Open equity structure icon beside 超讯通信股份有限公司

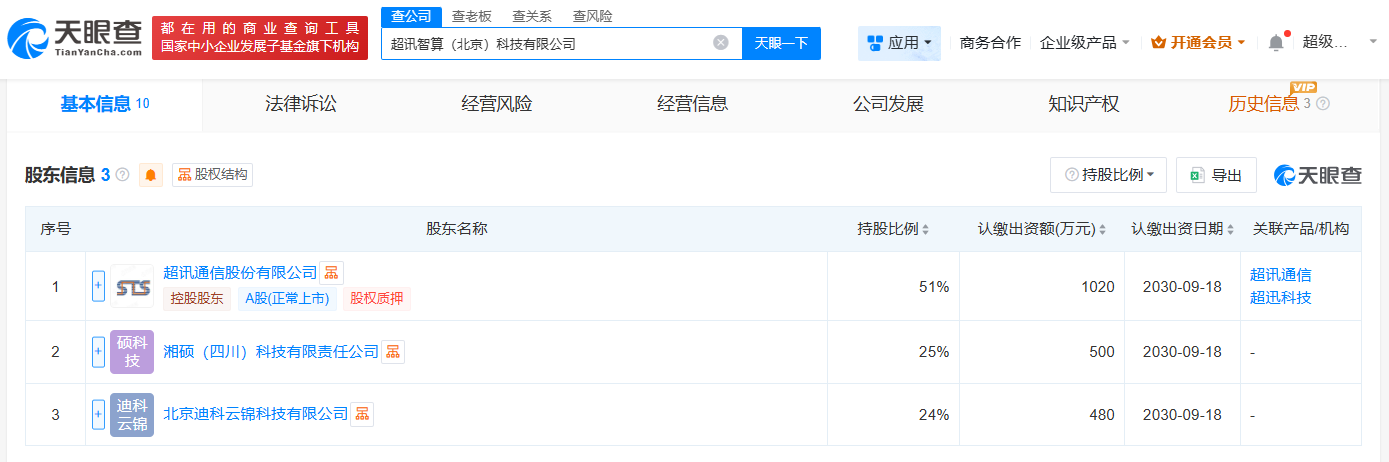331,273
